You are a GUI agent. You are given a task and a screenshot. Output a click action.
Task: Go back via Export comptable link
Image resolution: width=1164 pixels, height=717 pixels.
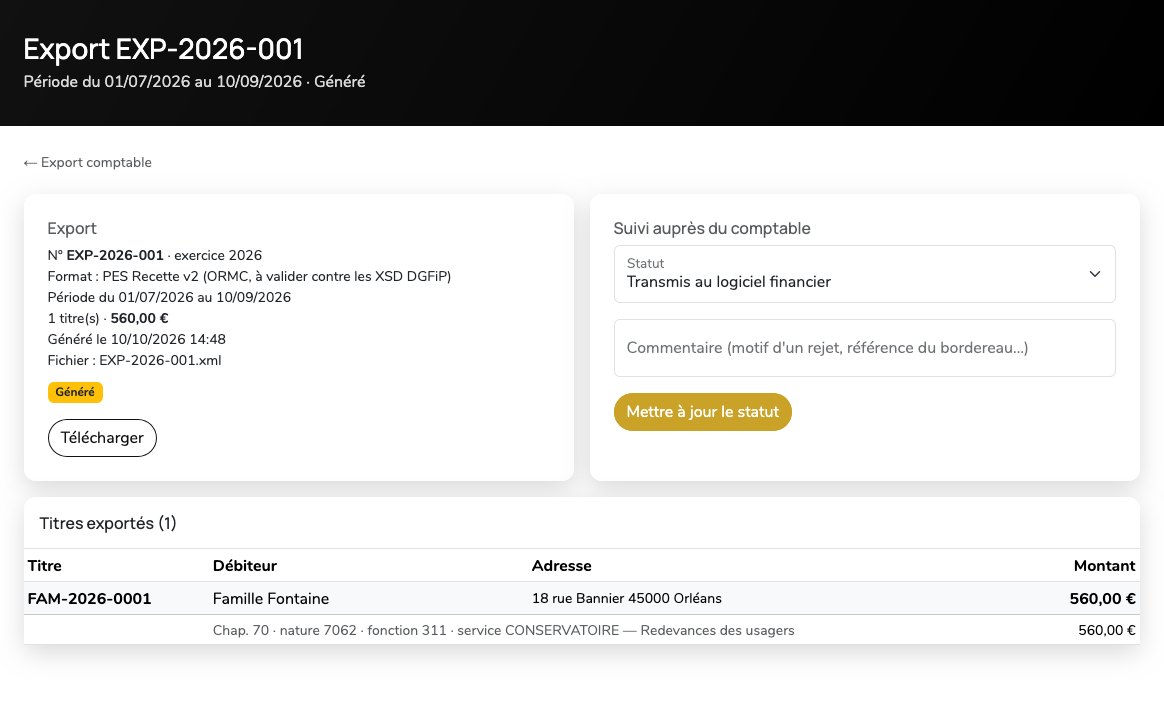click(88, 163)
